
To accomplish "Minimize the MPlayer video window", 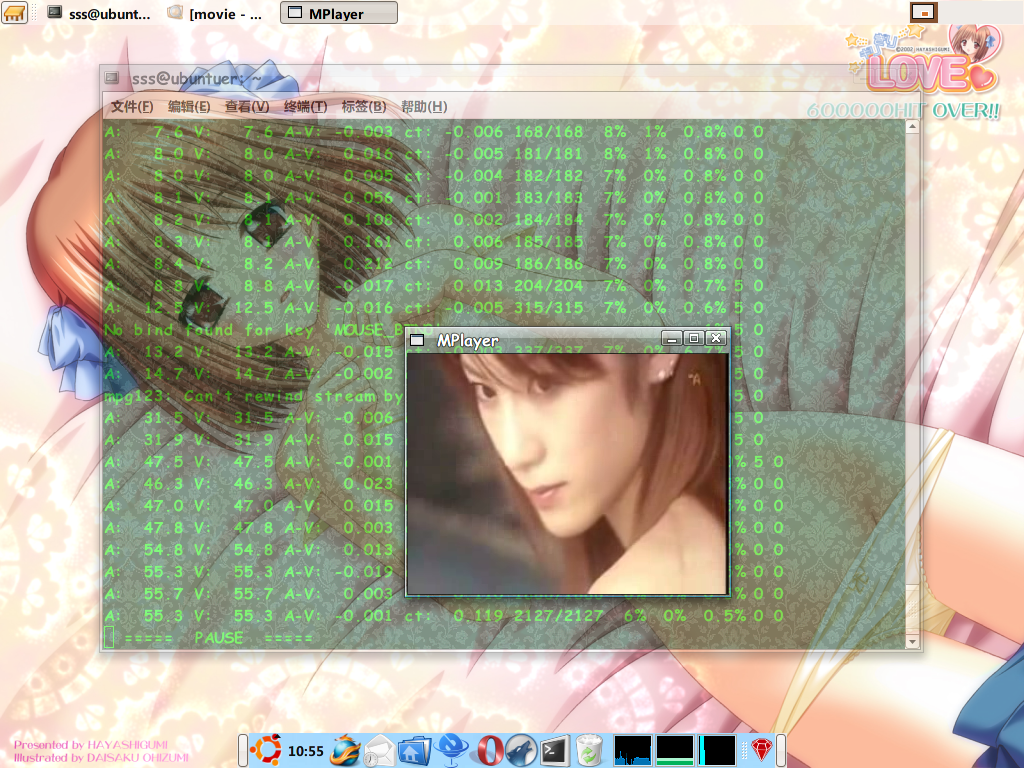I will click(x=671, y=338).
